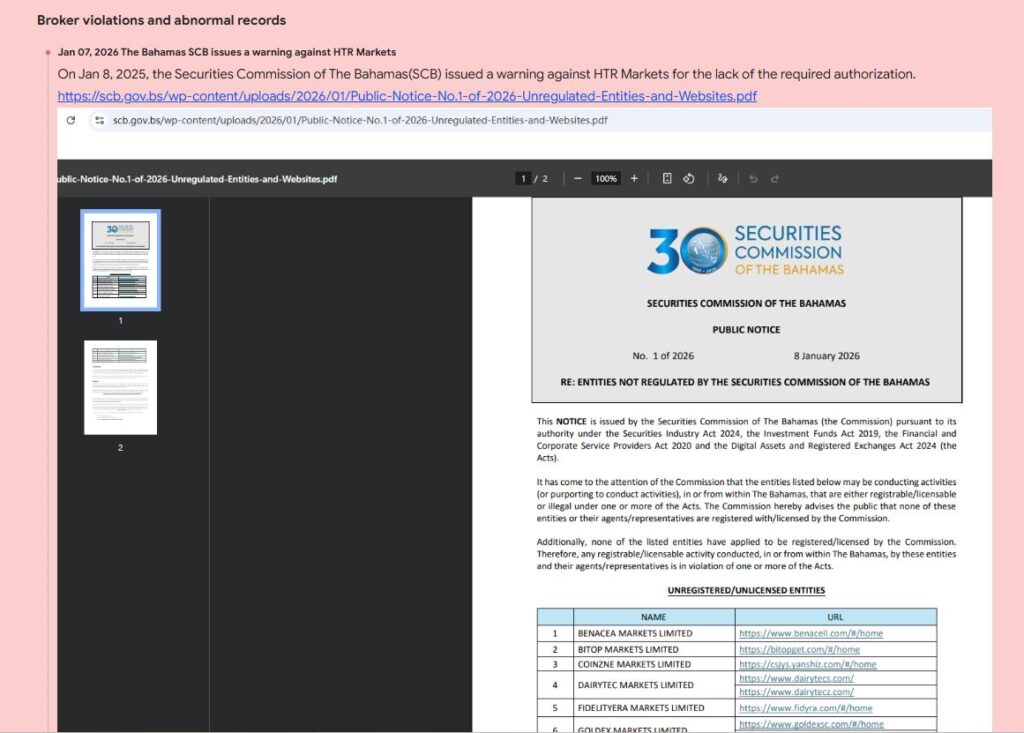Open the csjys.yanshiz.com link
Image resolution: width=1024 pixels, height=733 pixels.
pos(807,664)
